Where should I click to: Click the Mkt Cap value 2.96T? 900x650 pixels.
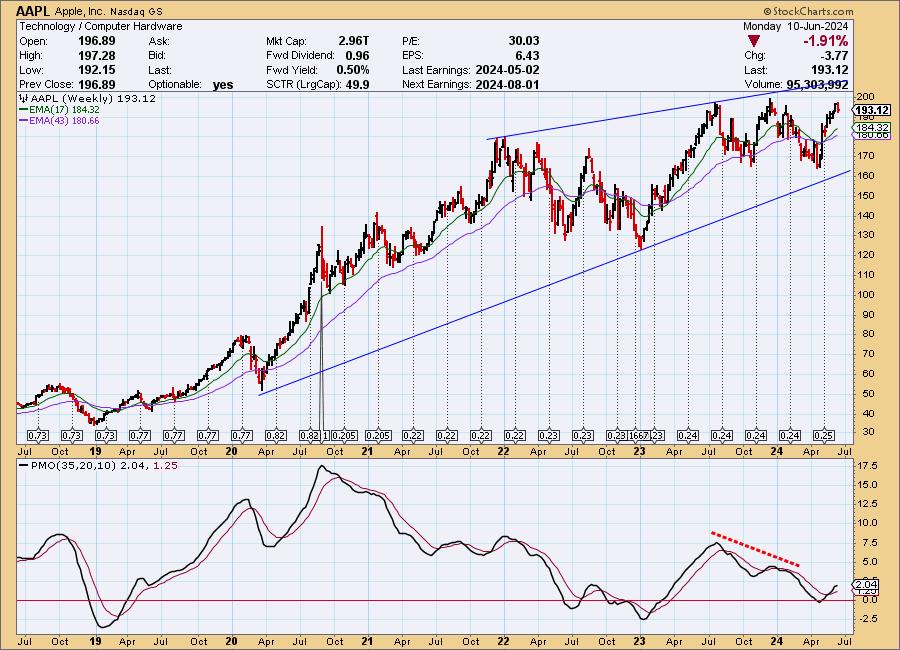(354, 41)
